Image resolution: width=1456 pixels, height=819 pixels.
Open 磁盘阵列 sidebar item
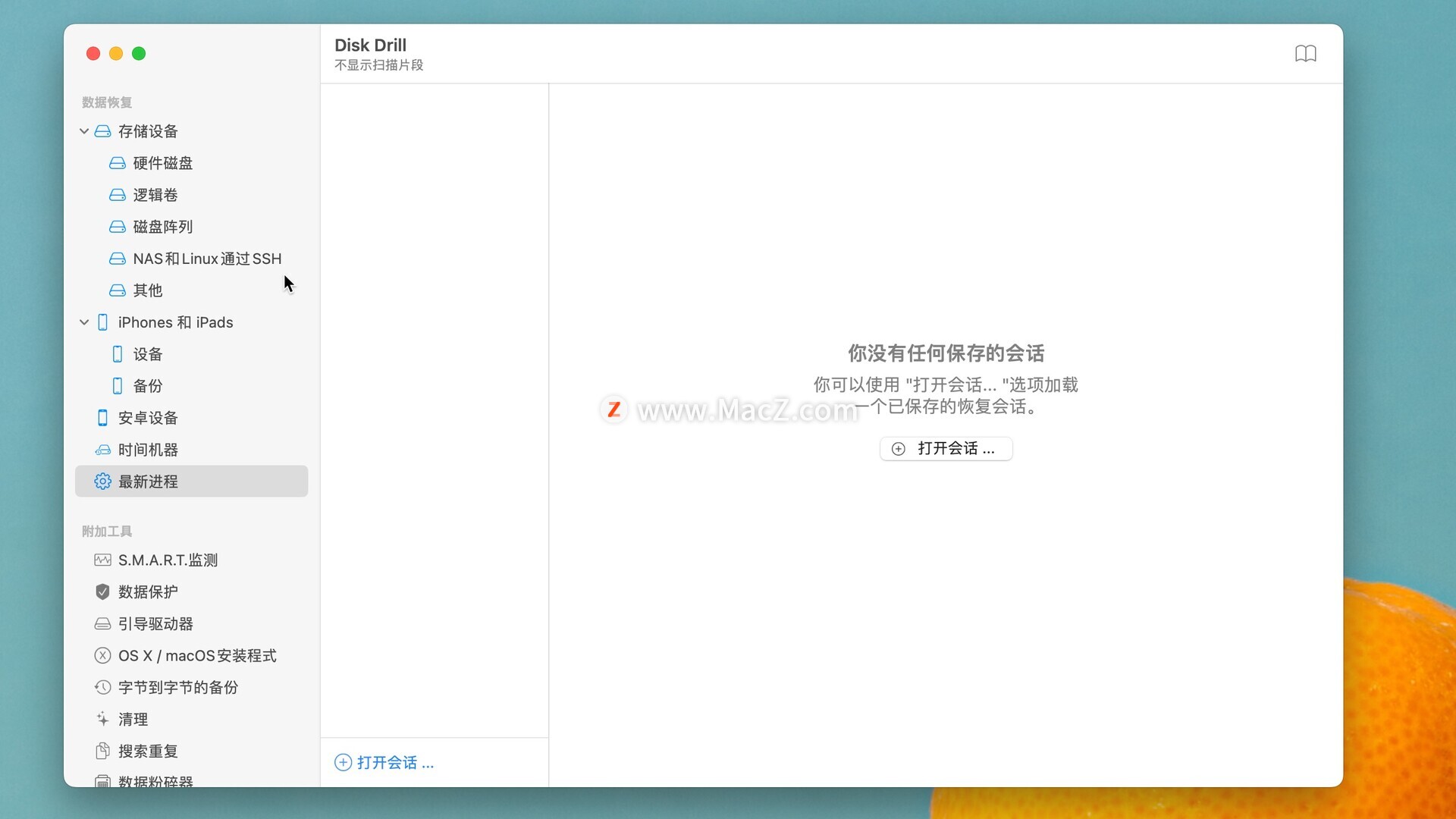[x=162, y=227]
